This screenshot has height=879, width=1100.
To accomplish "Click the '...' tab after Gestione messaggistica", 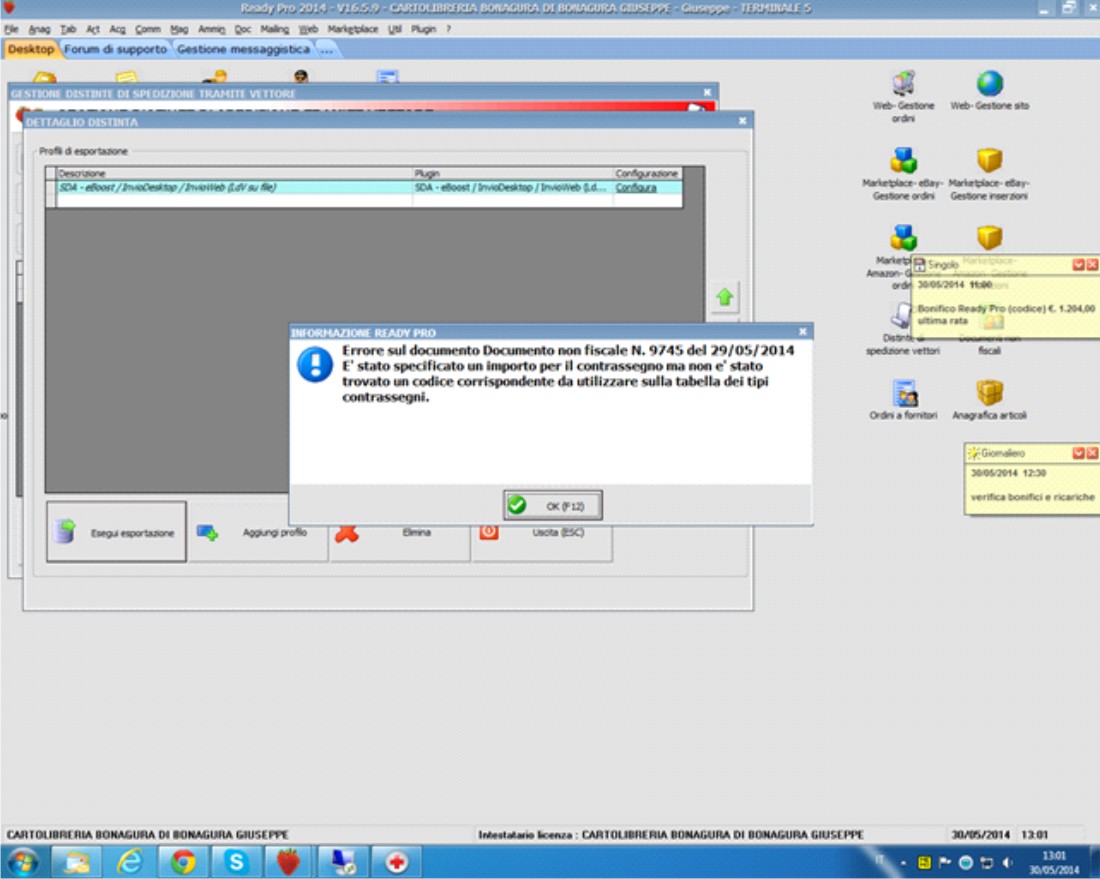I will (x=326, y=49).
